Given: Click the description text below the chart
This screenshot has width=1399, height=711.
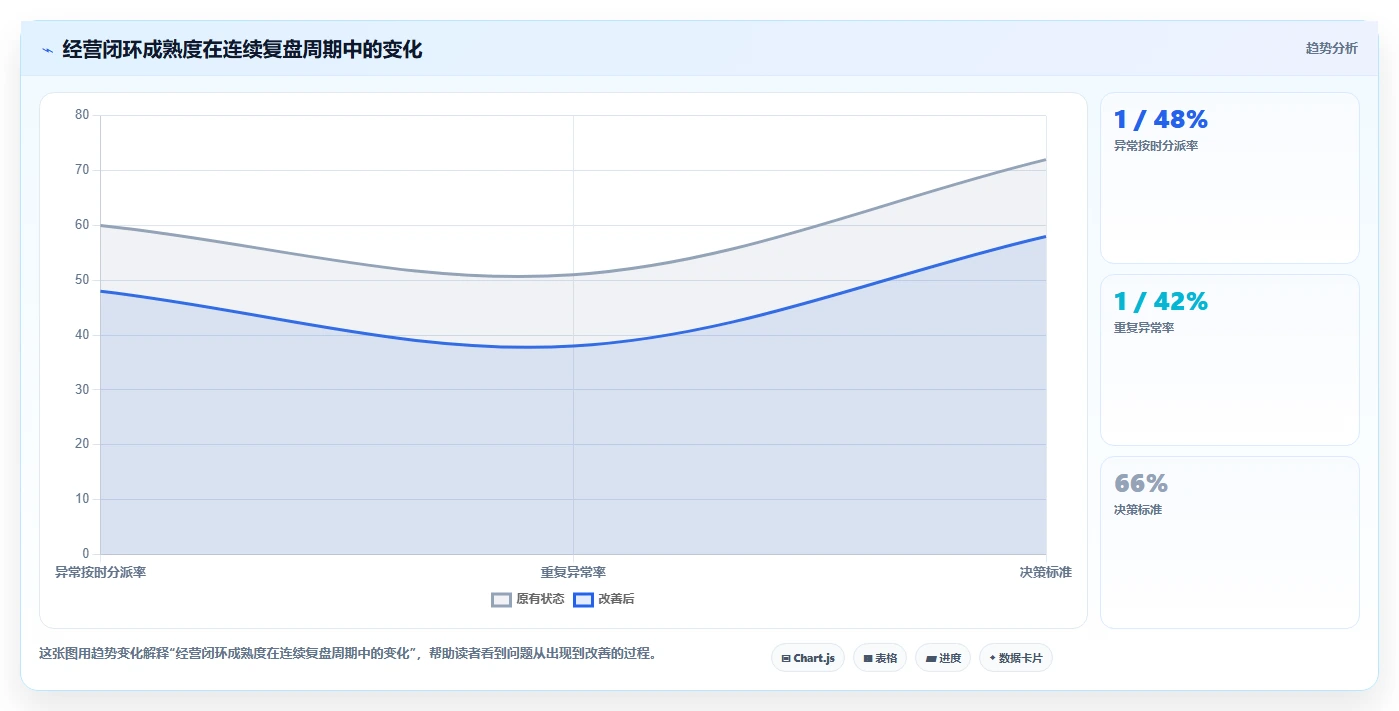Looking at the screenshot, I should 347,654.
